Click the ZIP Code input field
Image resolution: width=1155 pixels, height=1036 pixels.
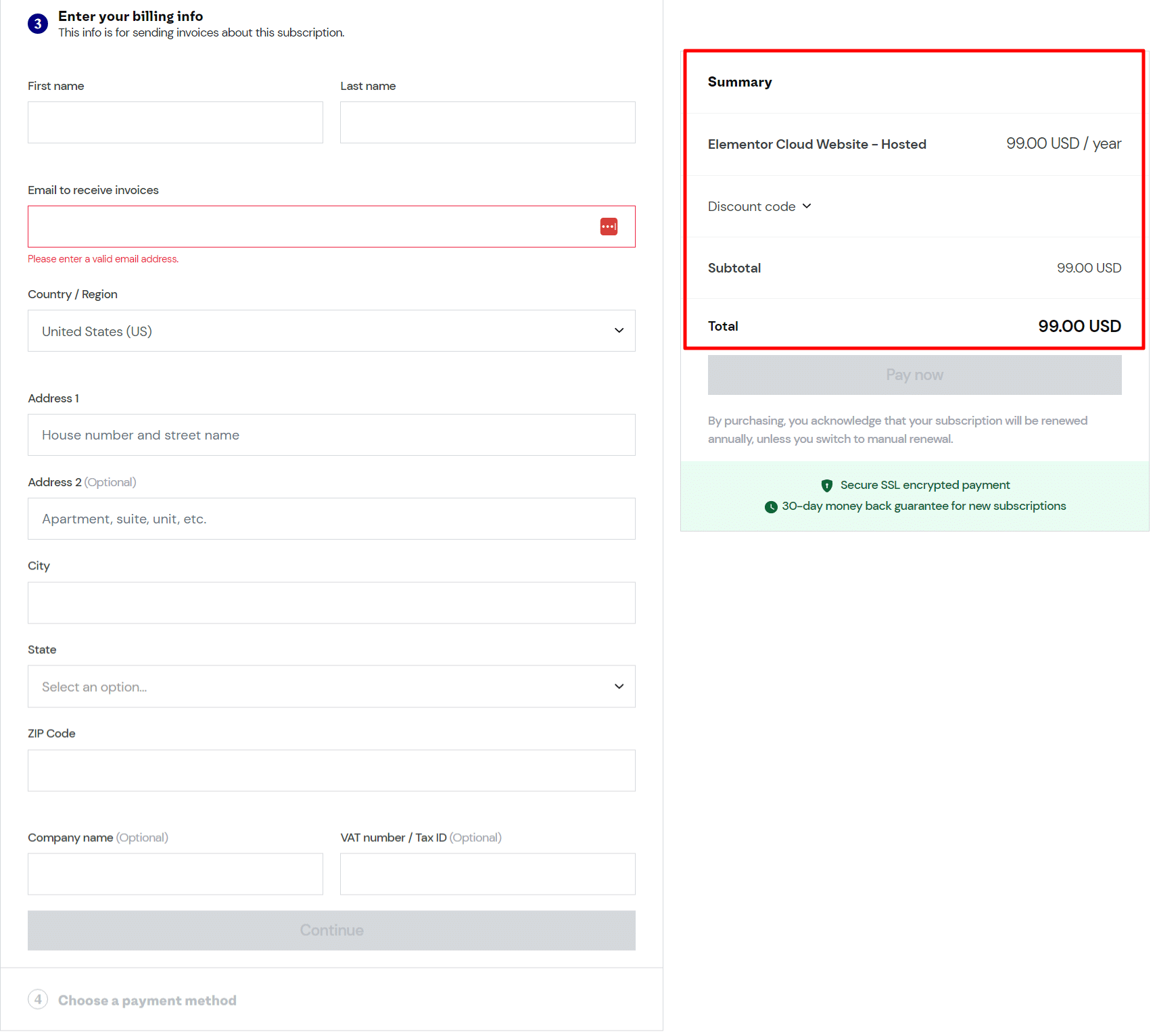pyautogui.click(x=331, y=770)
